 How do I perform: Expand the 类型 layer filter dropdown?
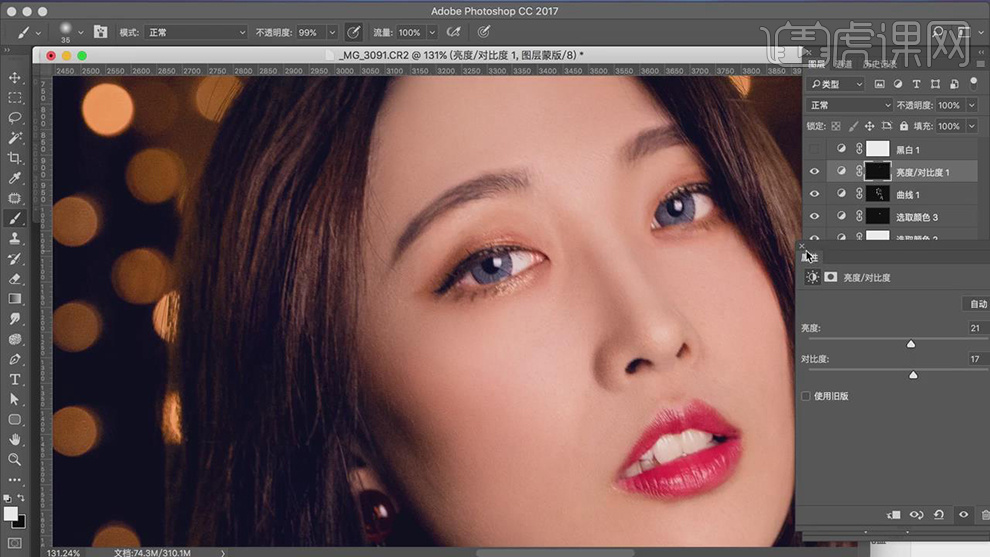(837, 85)
